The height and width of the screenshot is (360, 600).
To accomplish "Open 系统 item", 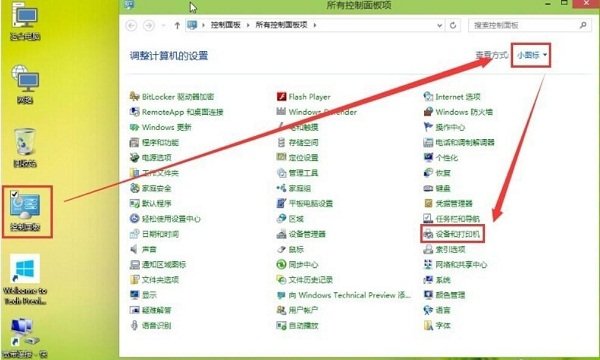I will coord(437,280).
